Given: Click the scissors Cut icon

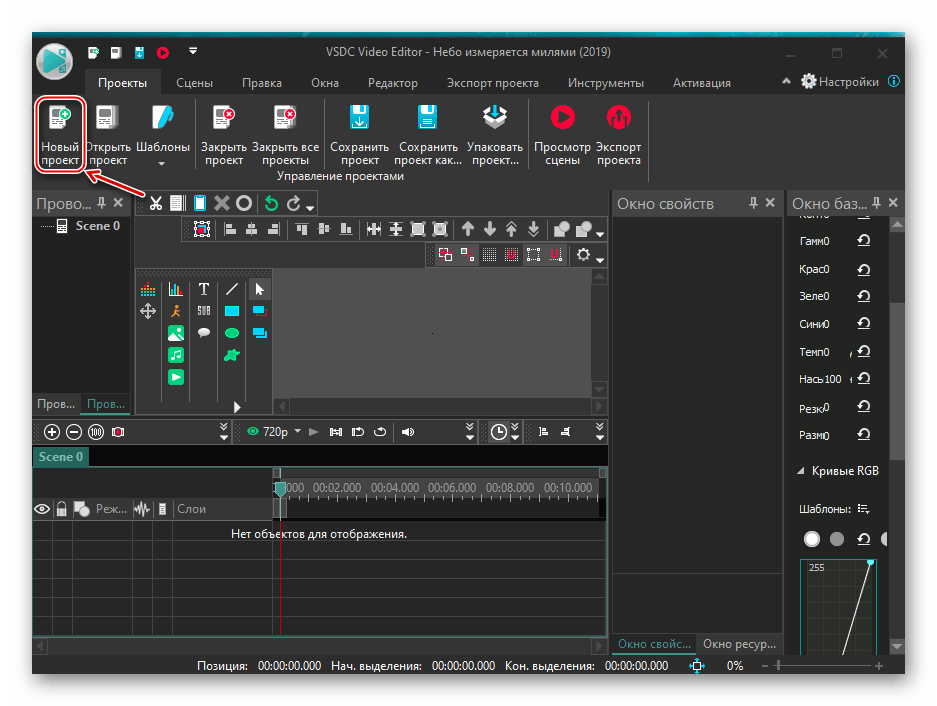Looking at the screenshot, I should [156, 203].
